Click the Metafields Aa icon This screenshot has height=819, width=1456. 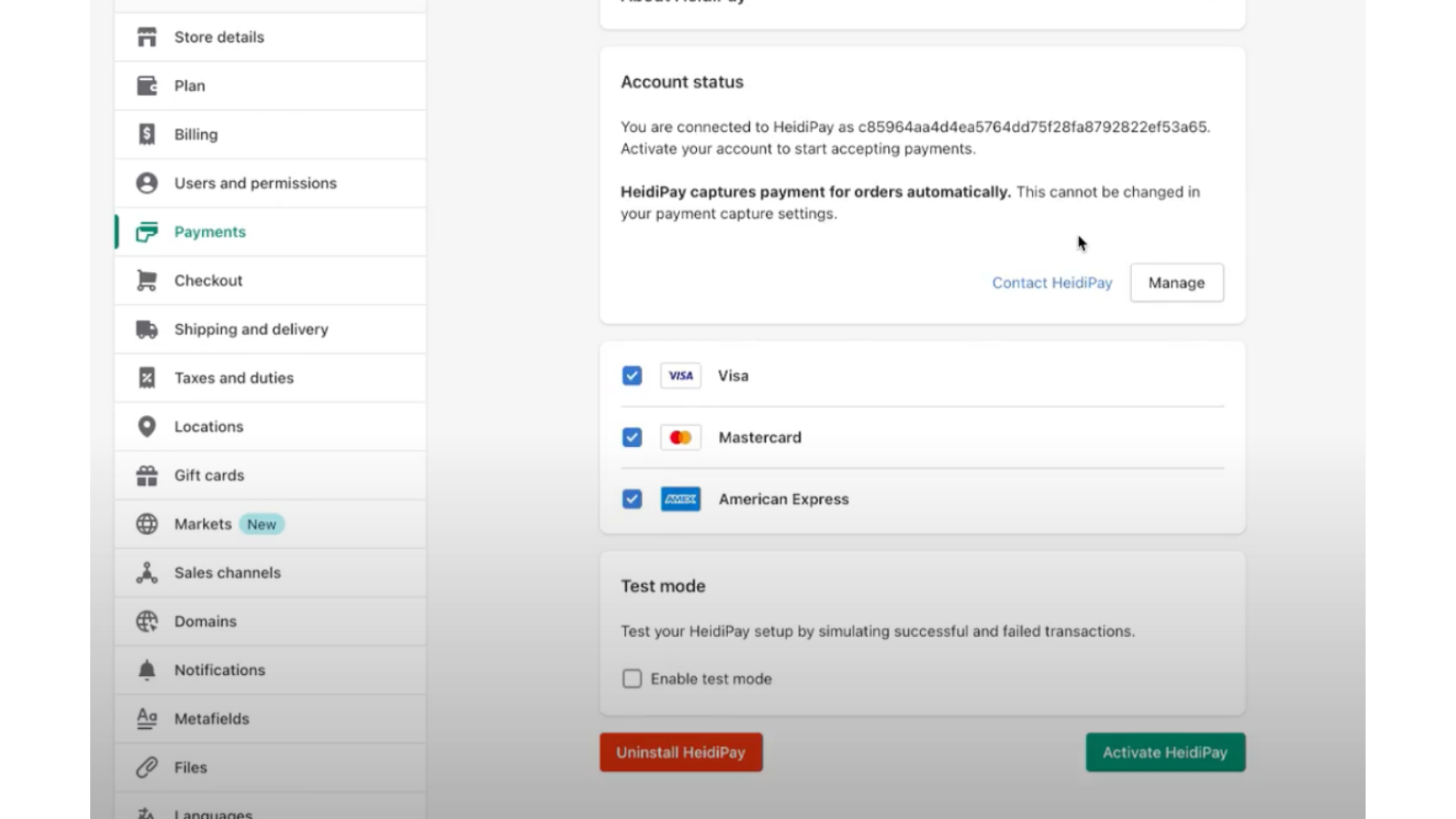pyautogui.click(x=147, y=719)
